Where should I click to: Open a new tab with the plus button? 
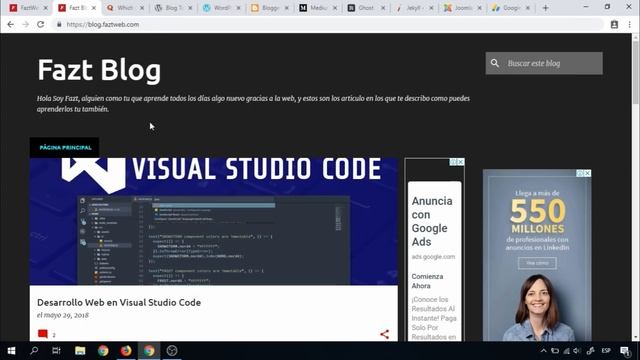click(x=545, y=8)
